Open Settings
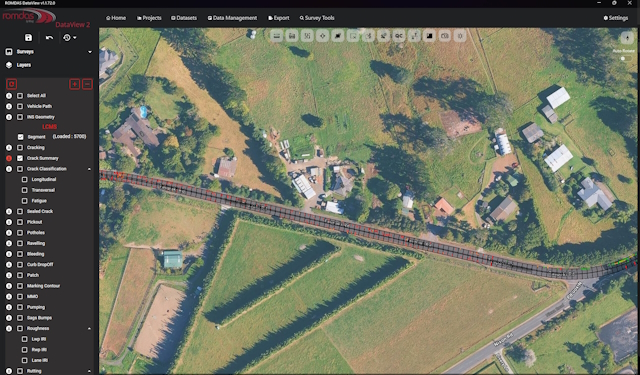 (616, 18)
